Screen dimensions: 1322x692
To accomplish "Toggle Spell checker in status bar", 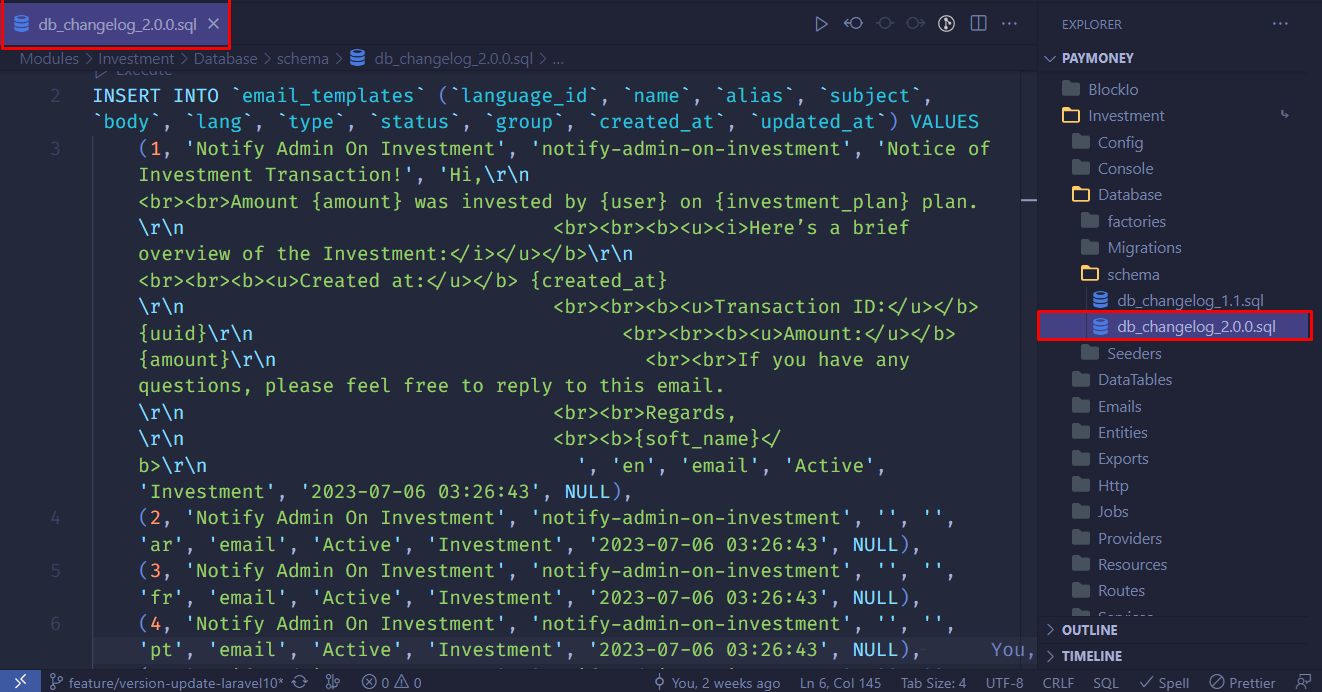I will 1164,682.
